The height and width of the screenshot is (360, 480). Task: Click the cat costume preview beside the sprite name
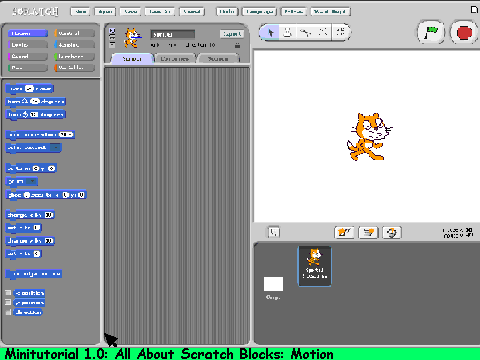[x=132, y=38]
